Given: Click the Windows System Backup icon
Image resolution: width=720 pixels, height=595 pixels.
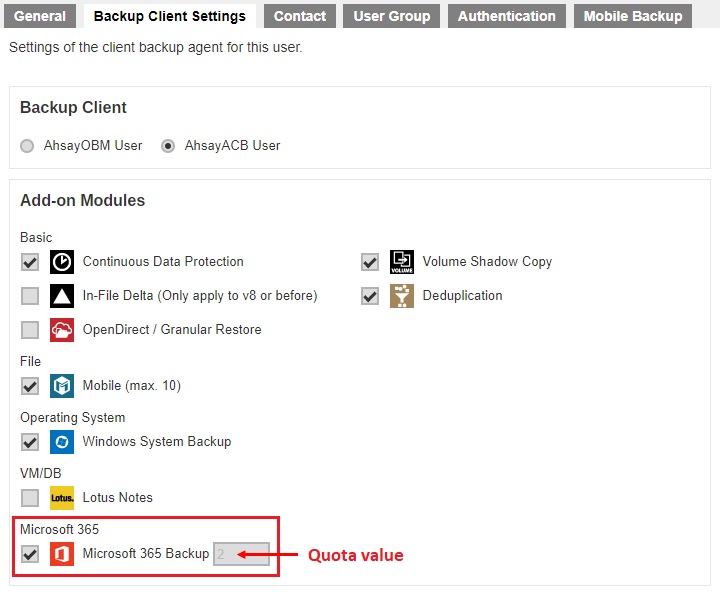Looking at the screenshot, I should [62, 442].
